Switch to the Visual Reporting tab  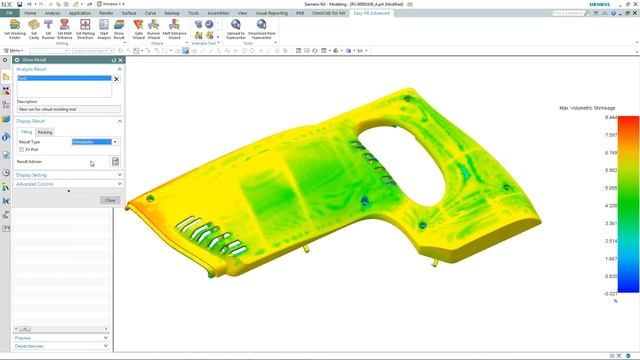pos(271,13)
